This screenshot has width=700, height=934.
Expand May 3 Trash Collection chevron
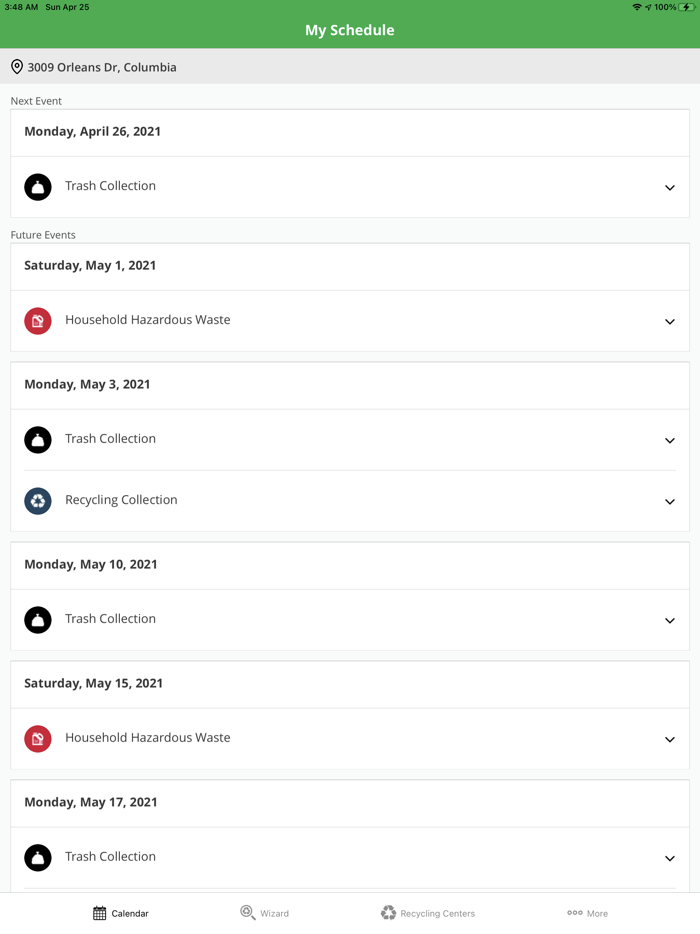(669, 440)
